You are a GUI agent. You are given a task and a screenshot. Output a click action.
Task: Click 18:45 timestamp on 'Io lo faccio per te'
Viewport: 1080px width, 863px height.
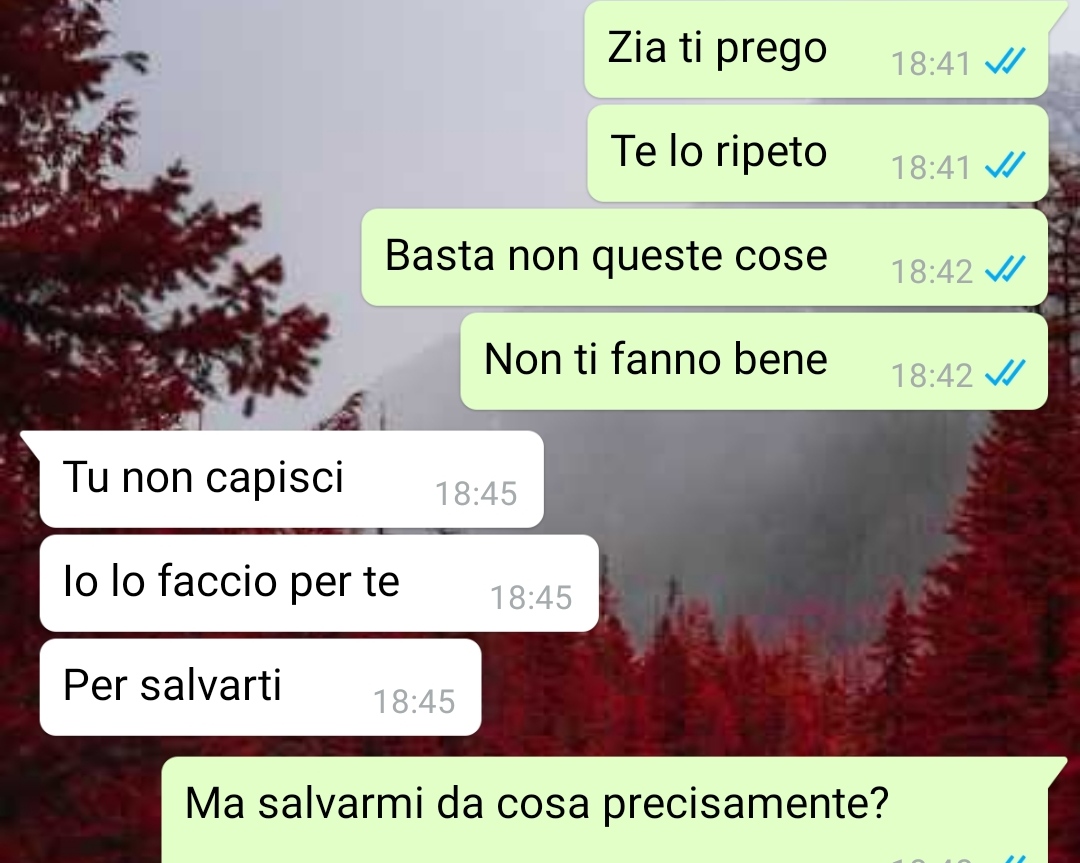pyautogui.click(x=531, y=598)
